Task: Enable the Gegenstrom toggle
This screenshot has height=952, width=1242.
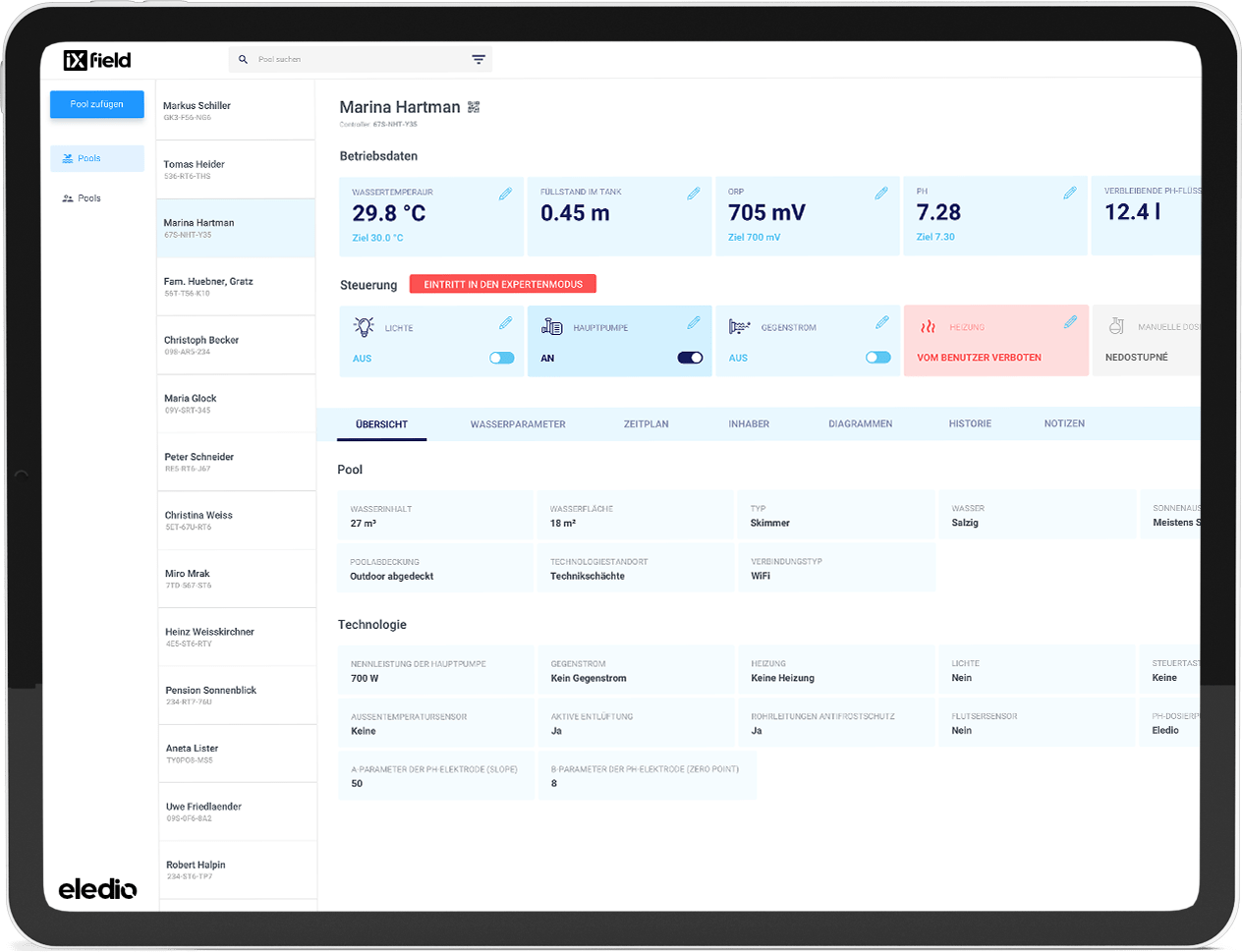Action: coord(877,358)
